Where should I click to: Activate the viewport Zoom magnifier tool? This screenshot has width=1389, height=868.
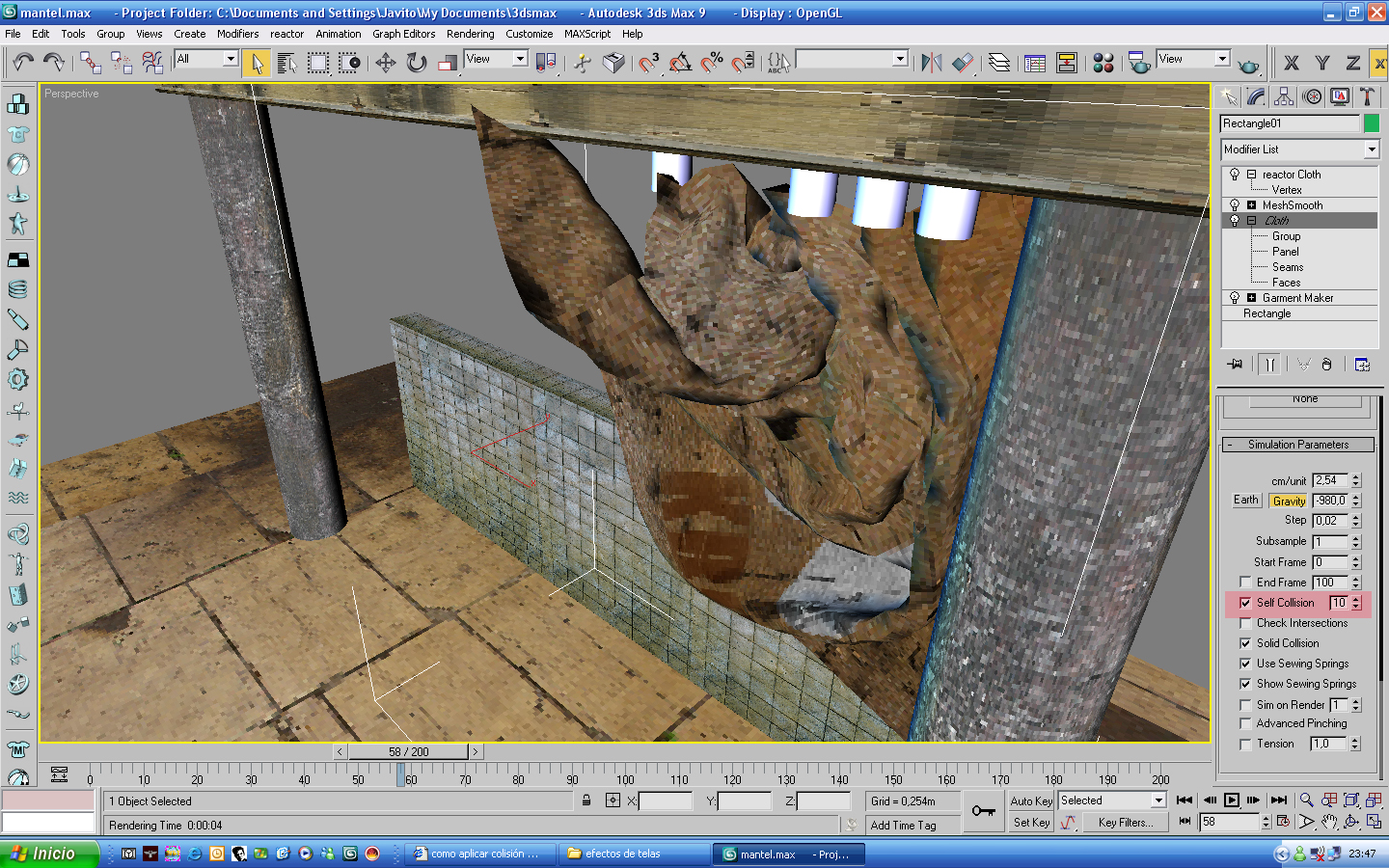coord(1306,800)
